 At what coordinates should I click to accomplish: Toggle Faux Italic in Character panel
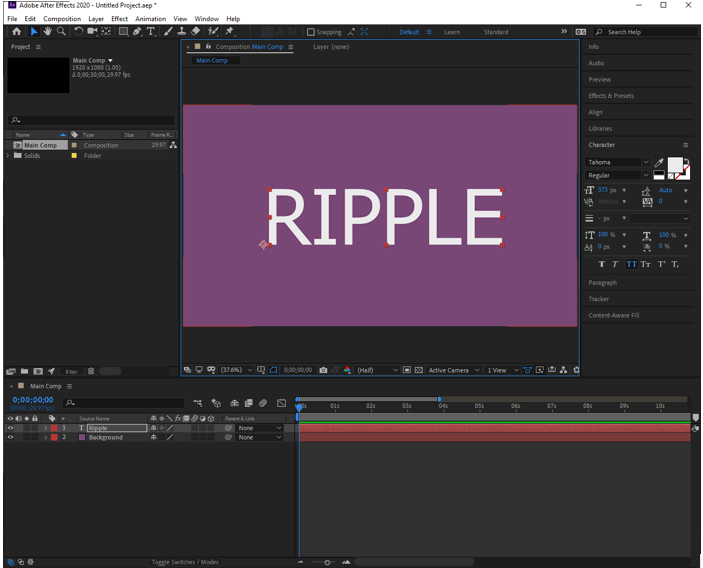[x=615, y=264]
